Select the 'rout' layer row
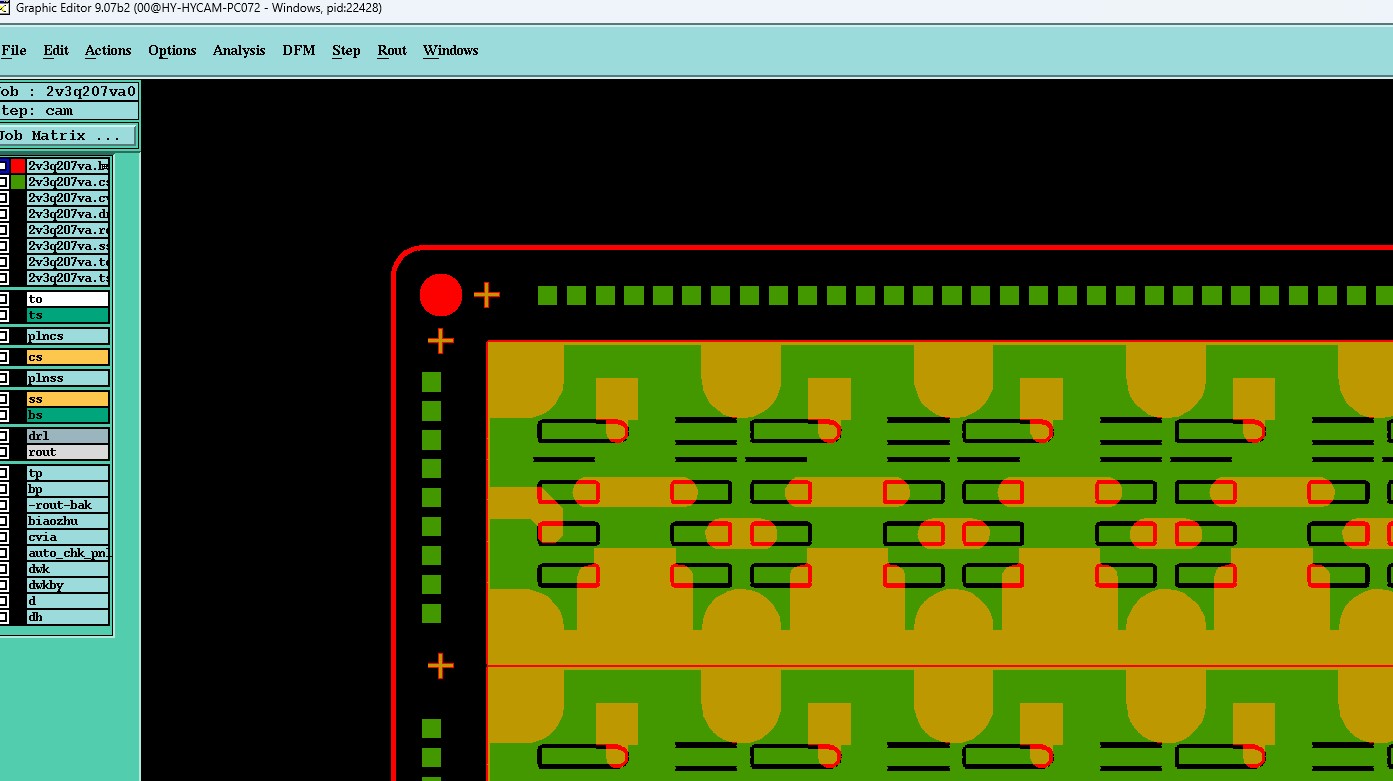 pos(68,452)
